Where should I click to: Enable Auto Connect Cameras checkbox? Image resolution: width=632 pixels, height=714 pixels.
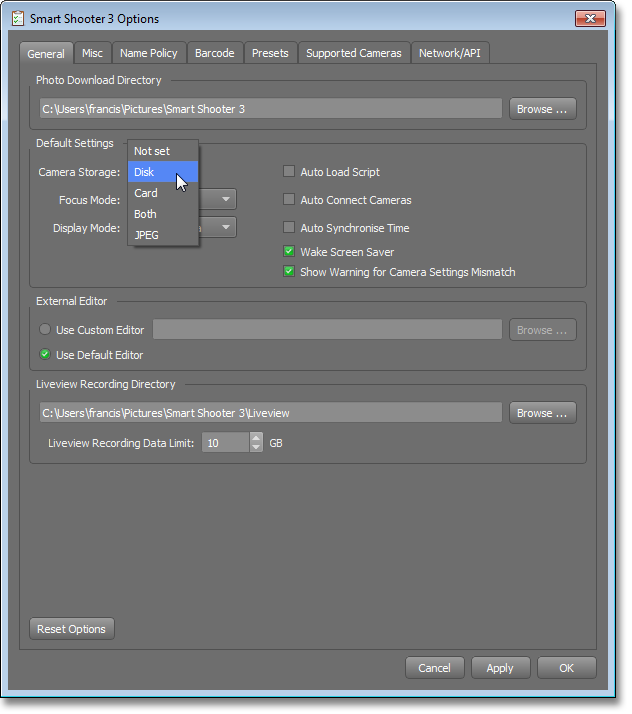click(x=290, y=200)
